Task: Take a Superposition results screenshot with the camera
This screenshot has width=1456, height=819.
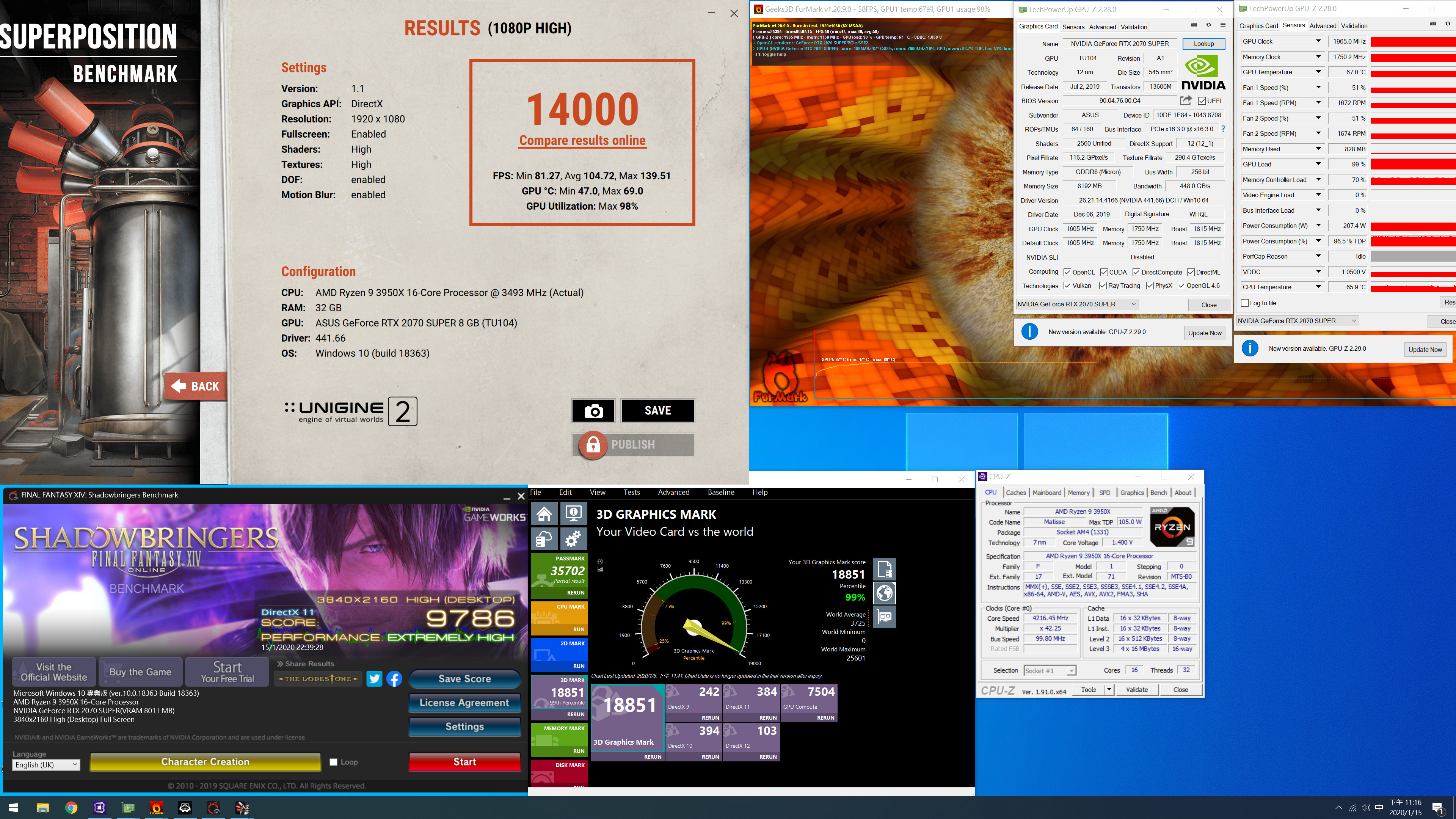Action: point(593,411)
